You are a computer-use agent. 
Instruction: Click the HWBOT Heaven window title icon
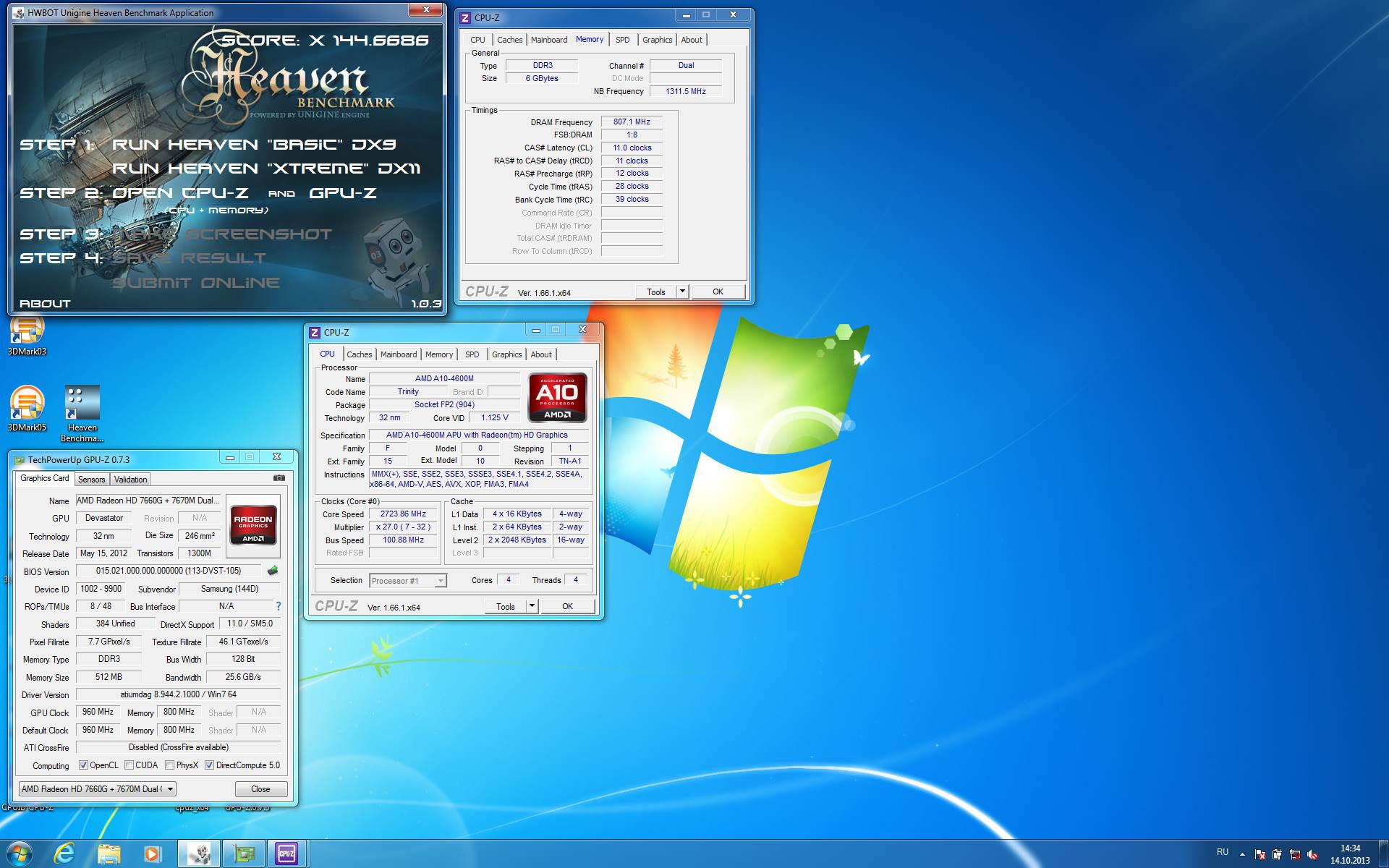pyautogui.click(x=19, y=13)
